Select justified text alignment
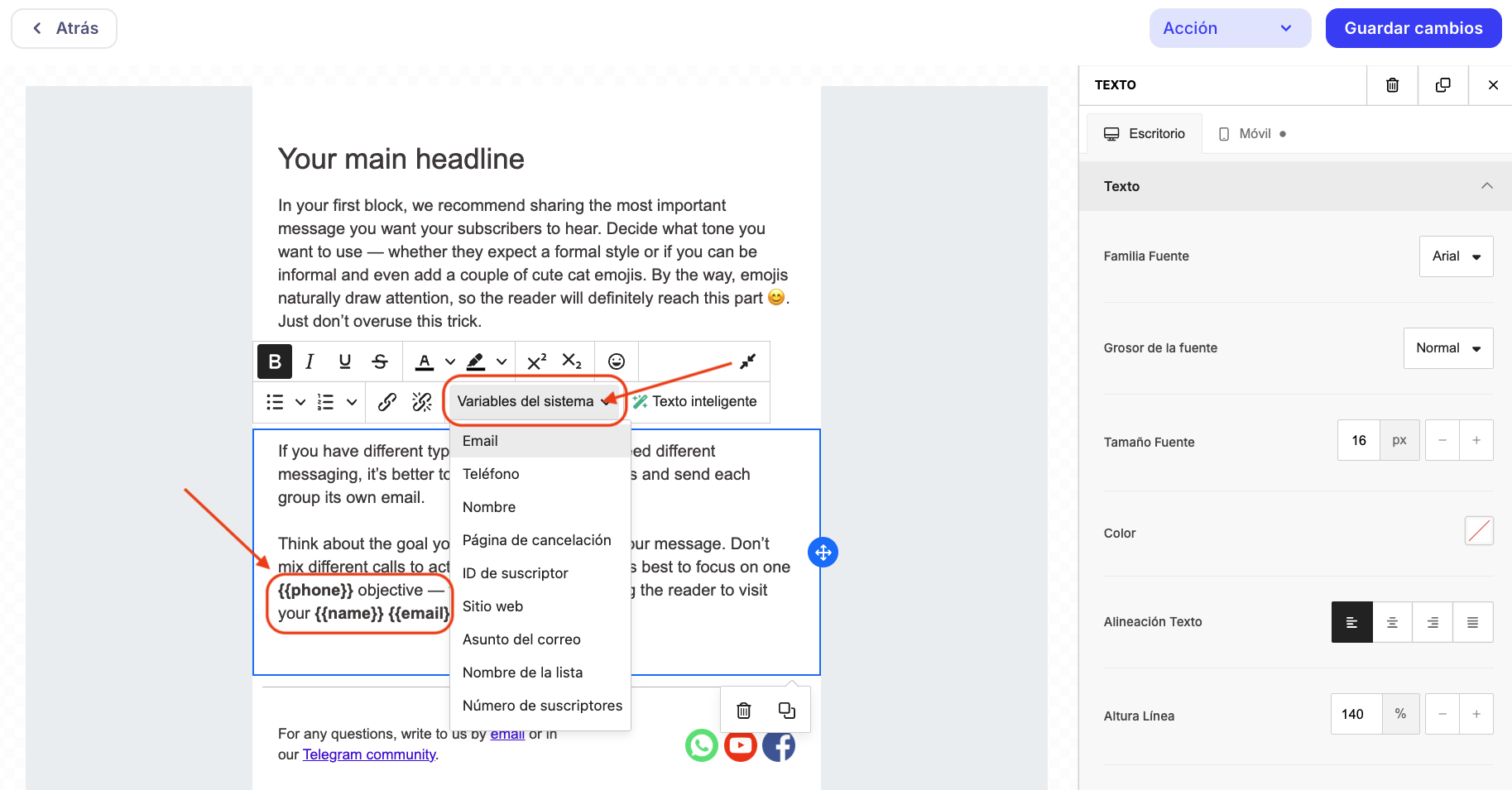Screen dimensions: 1512x790 point(1472,623)
